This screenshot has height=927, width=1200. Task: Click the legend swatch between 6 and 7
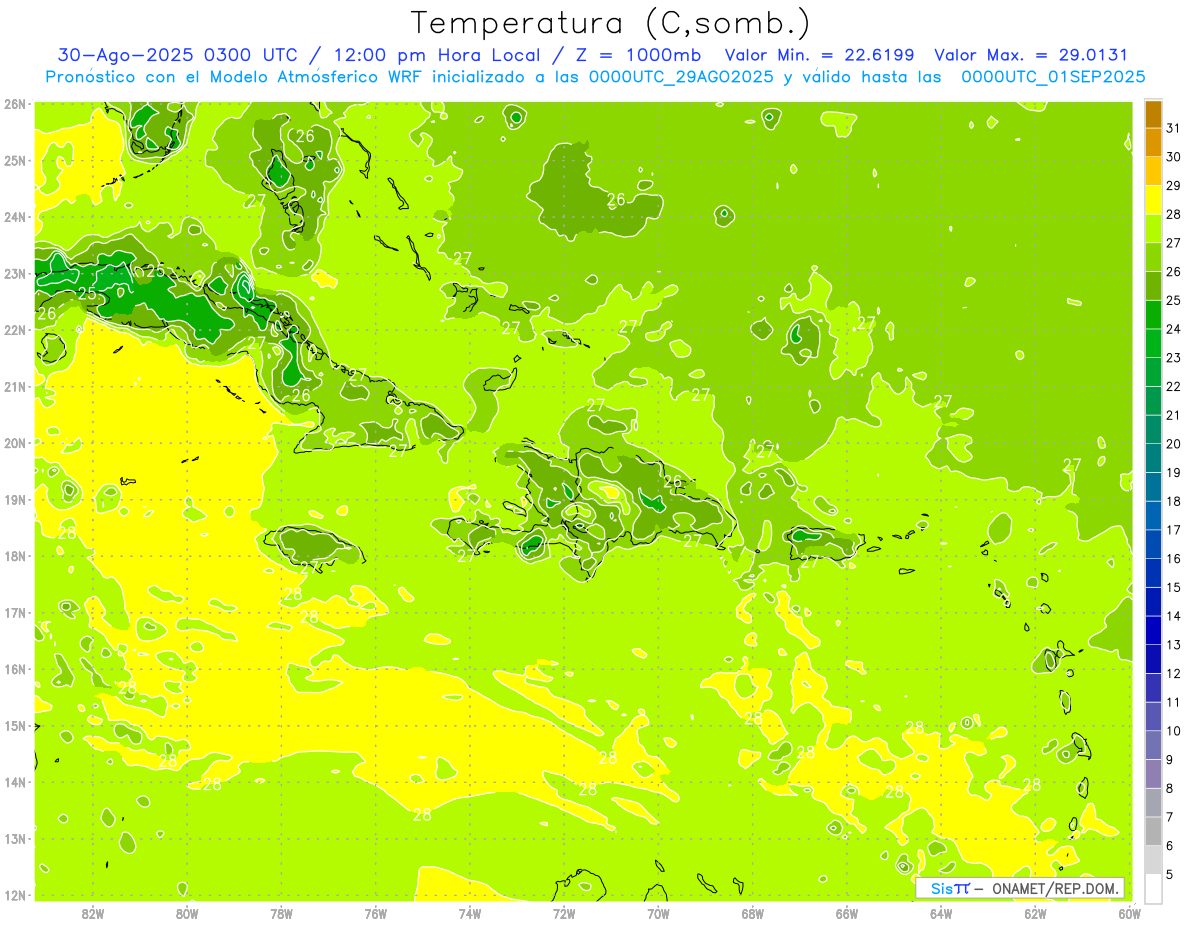[x=1153, y=831]
